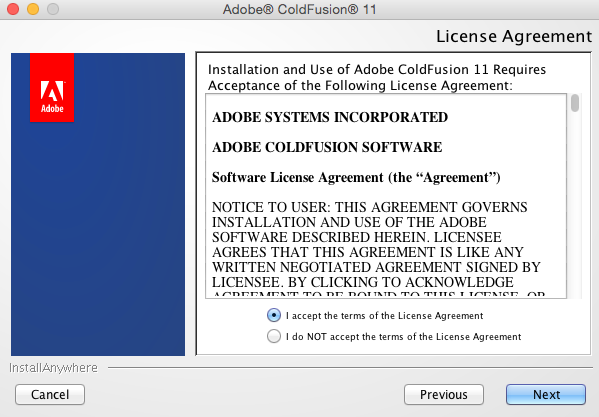Click the "License Agreement" page title
Viewport: 599px width, 417px height.
point(514,37)
